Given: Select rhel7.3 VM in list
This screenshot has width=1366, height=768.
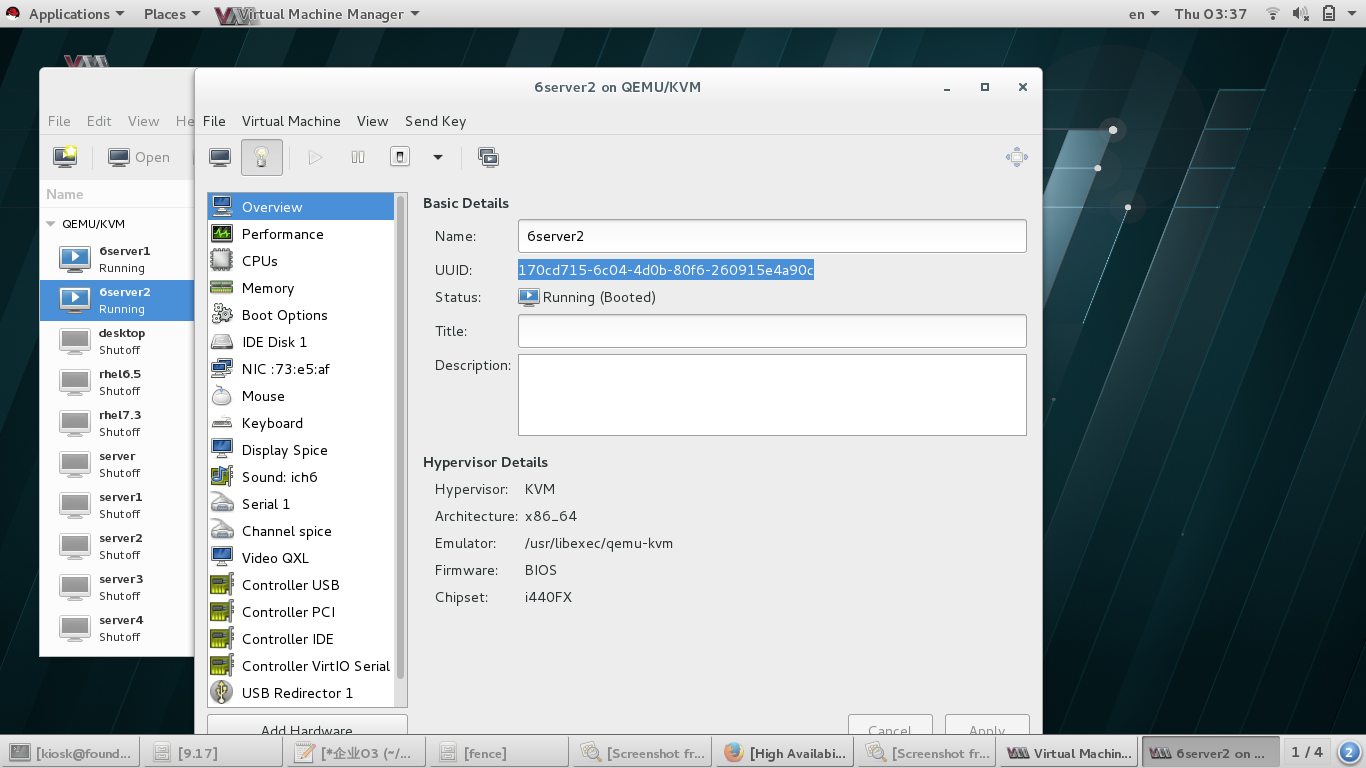Looking at the screenshot, I should (116, 423).
